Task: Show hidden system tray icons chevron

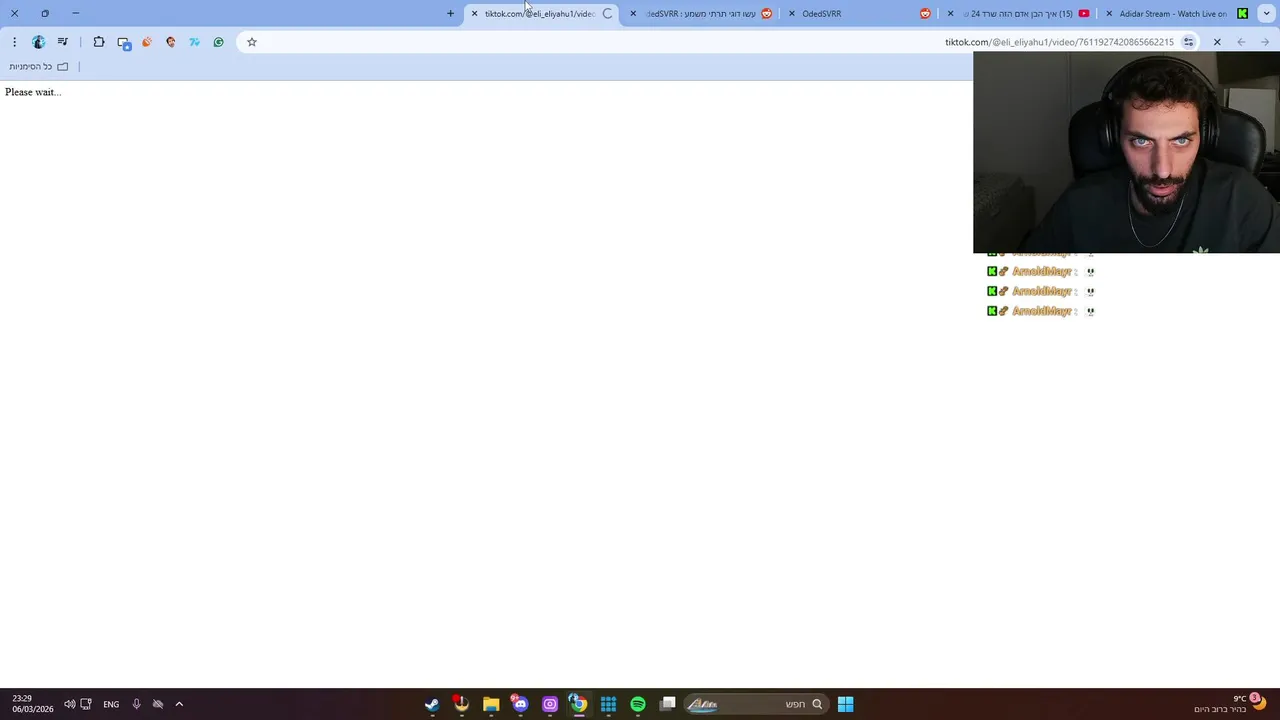Action: [179, 704]
